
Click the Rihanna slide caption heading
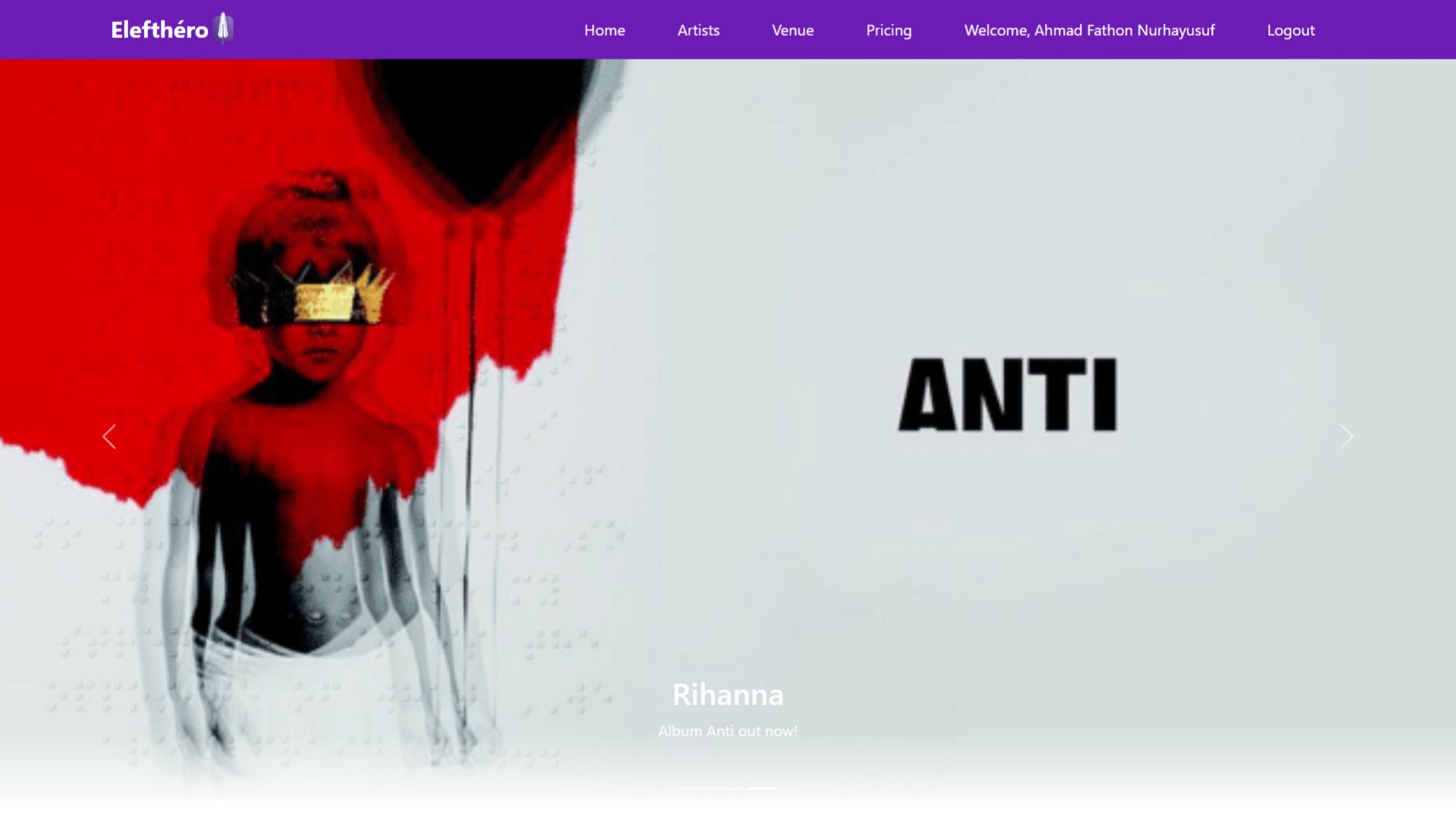pyautogui.click(x=728, y=694)
